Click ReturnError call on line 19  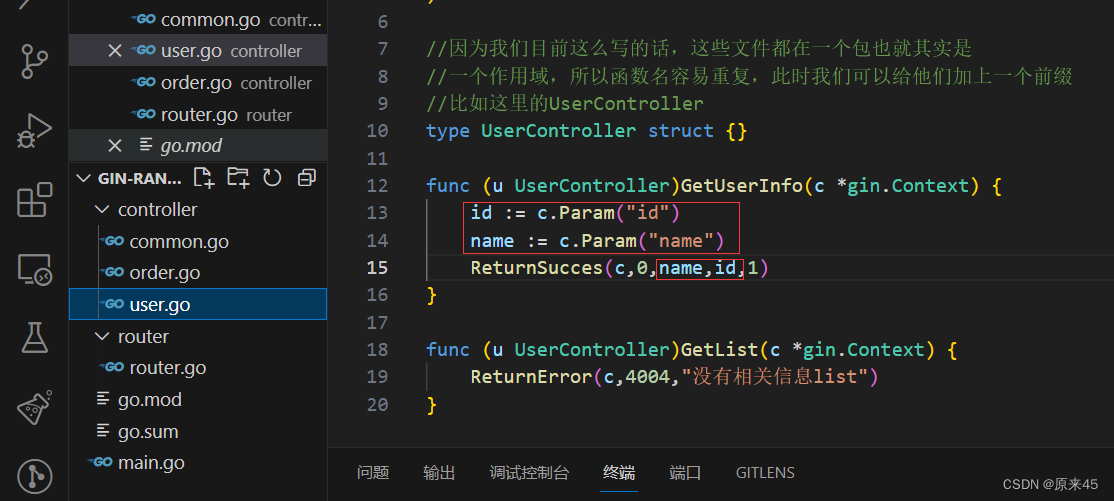[531, 377]
